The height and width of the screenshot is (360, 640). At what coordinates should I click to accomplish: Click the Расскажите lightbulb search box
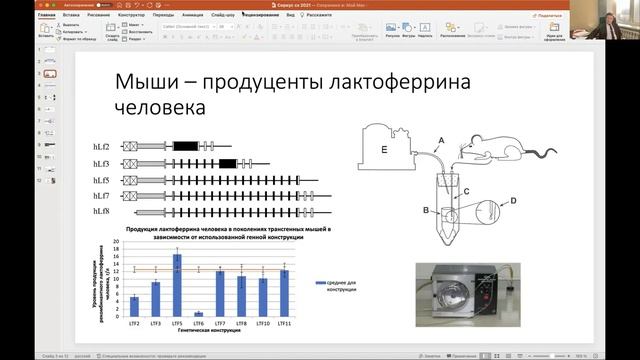click(x=316, y=15)
